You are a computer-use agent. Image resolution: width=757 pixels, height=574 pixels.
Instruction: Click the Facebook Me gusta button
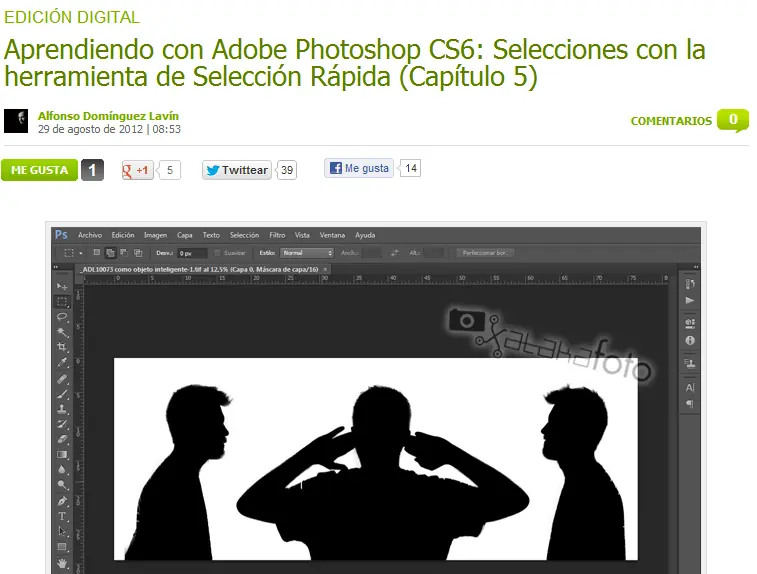[x=359, y=168]
